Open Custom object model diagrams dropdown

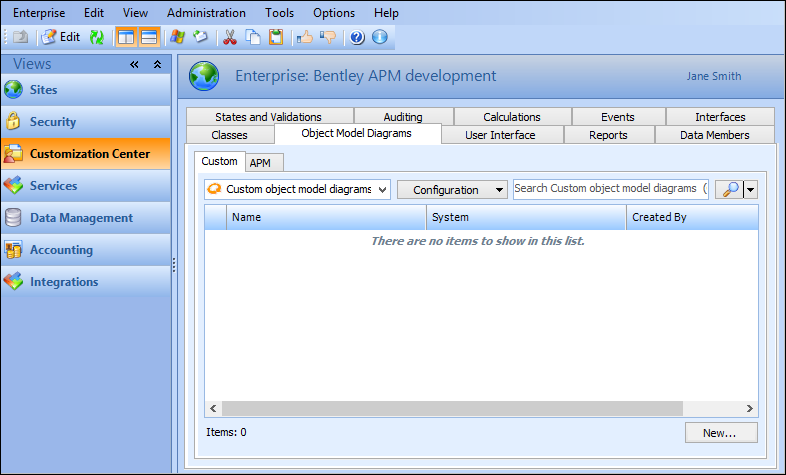pyautogui.click(x=296, y=190)
